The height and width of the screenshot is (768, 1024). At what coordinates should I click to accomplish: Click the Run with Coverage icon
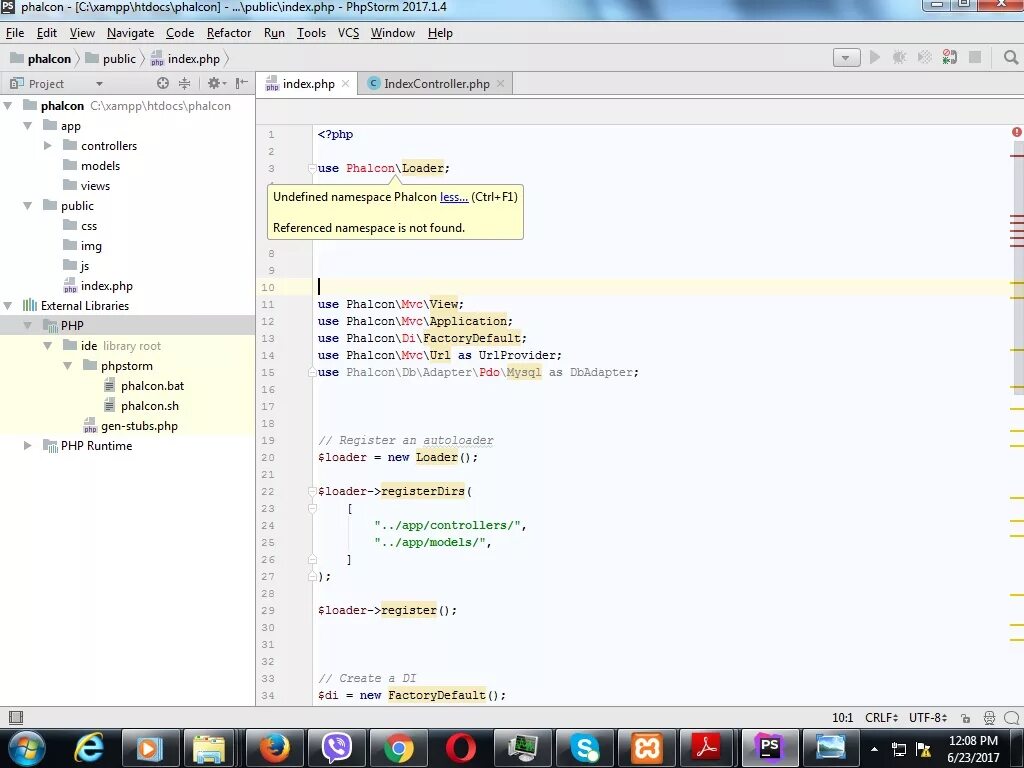pyautogui.click(x=925, y=57)
